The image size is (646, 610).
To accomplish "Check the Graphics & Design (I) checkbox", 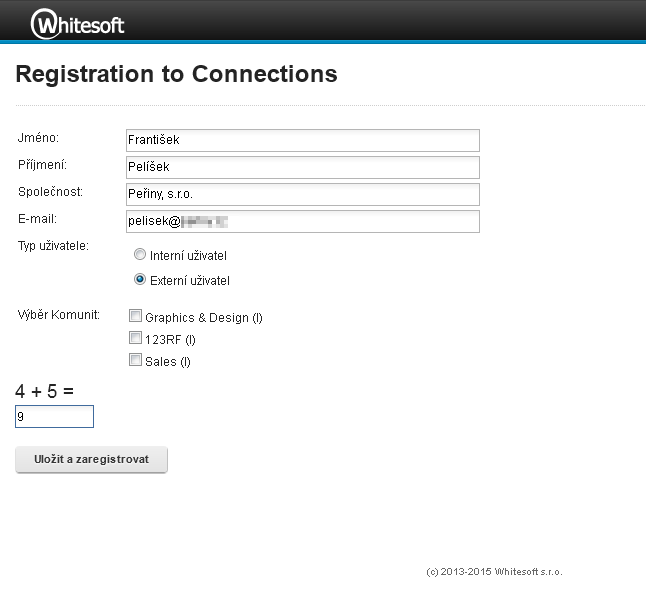I will (x=136, y=317).
